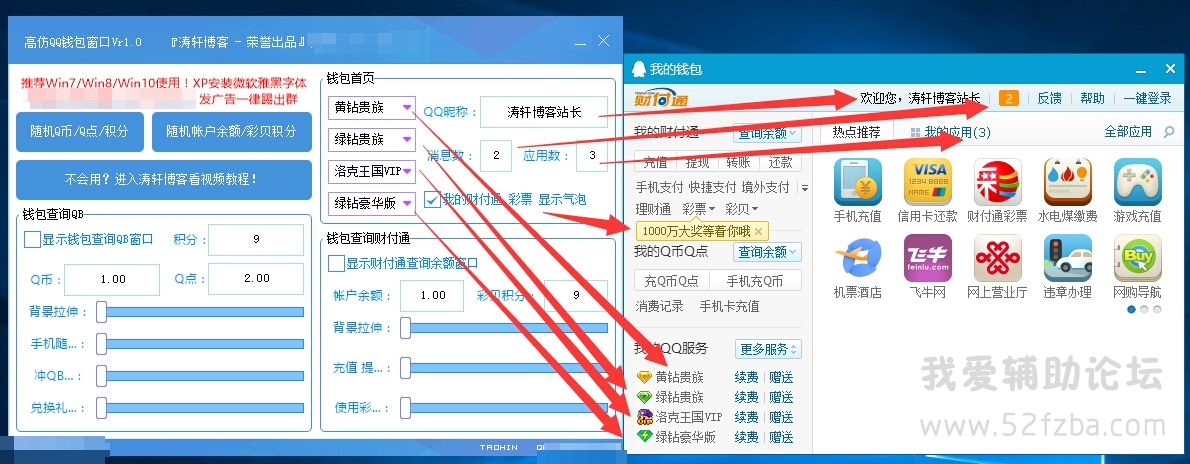Enable 显示财付通查询余额窗口 checkbox

click(335, 264)
